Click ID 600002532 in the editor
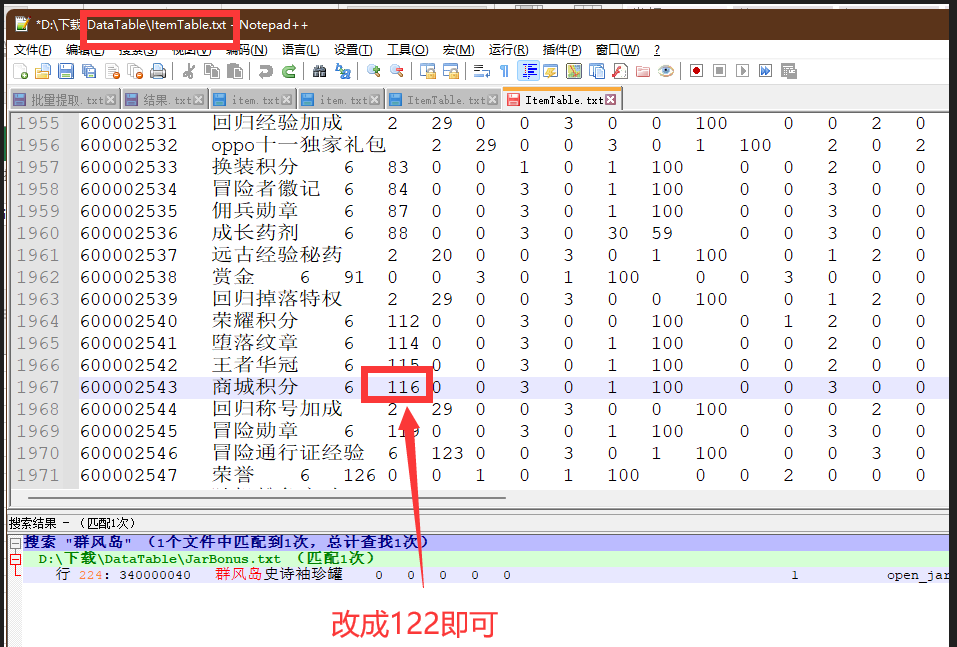This screenshot has height=647, width=957. click(x=129, y=145)
